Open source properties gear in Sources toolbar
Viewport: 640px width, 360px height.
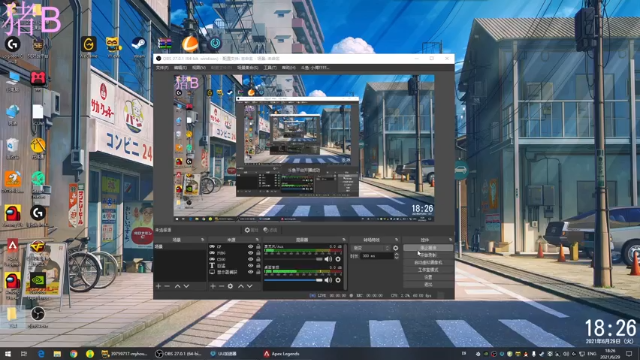click(x=230, y=287)
